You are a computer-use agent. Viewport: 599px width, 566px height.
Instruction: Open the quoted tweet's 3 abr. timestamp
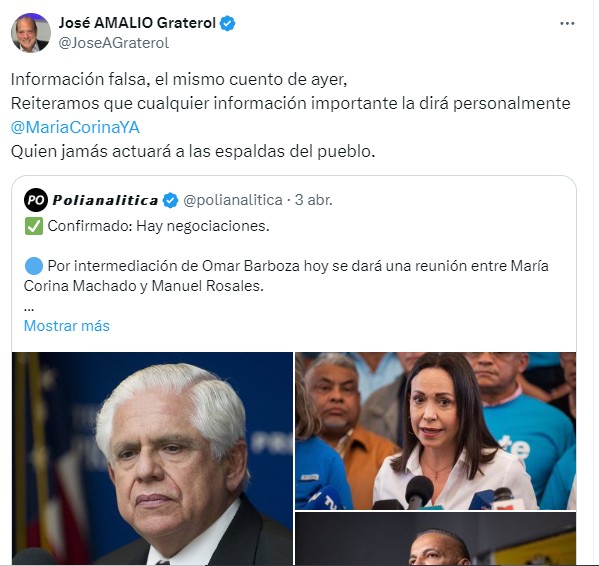(314, 200)
